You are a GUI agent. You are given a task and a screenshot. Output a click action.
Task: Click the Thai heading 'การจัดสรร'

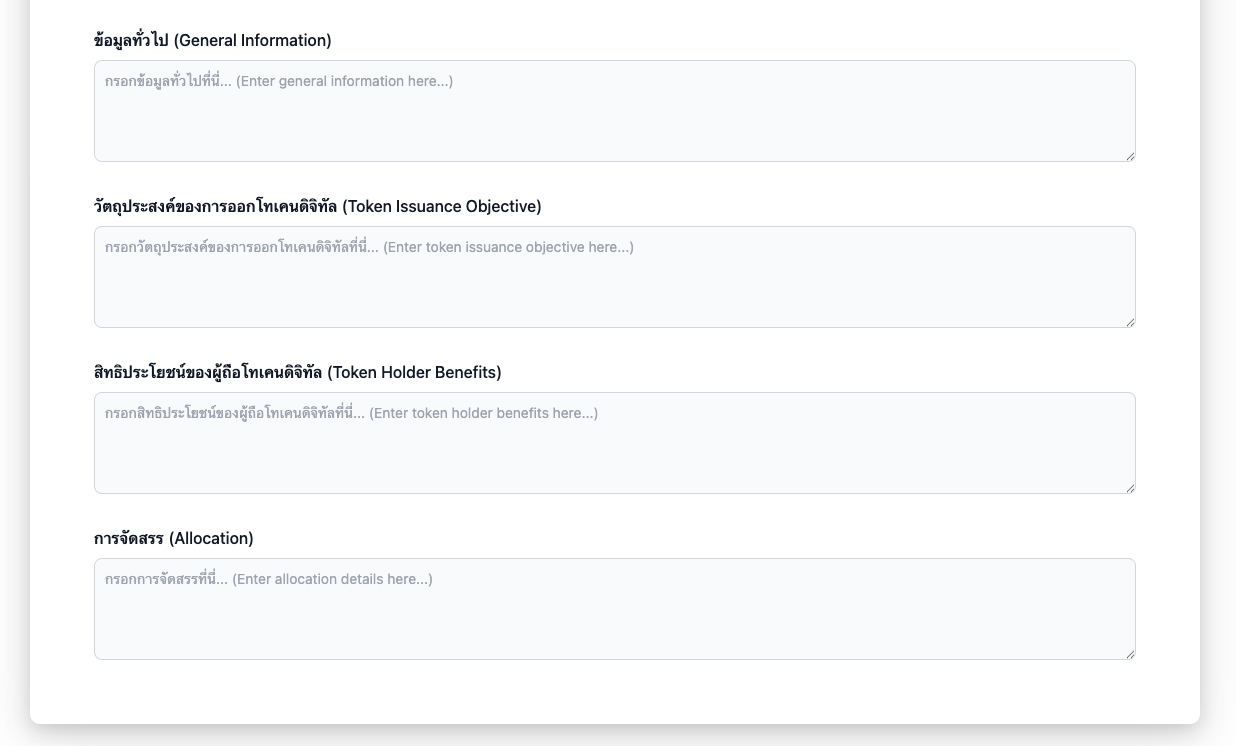click(x=128, y=539)
